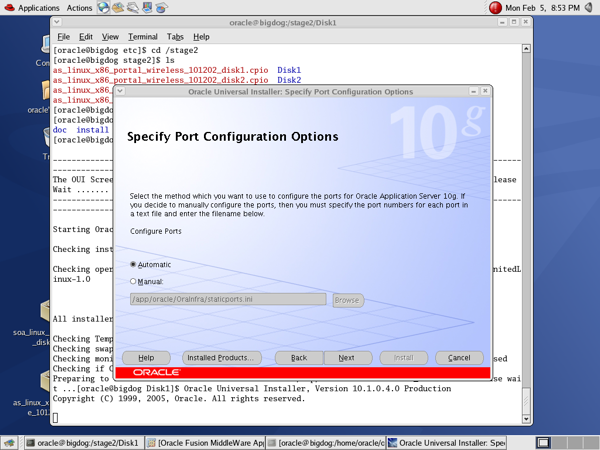Click the disk1.cpio filename in terminal

tap(160, 70)
